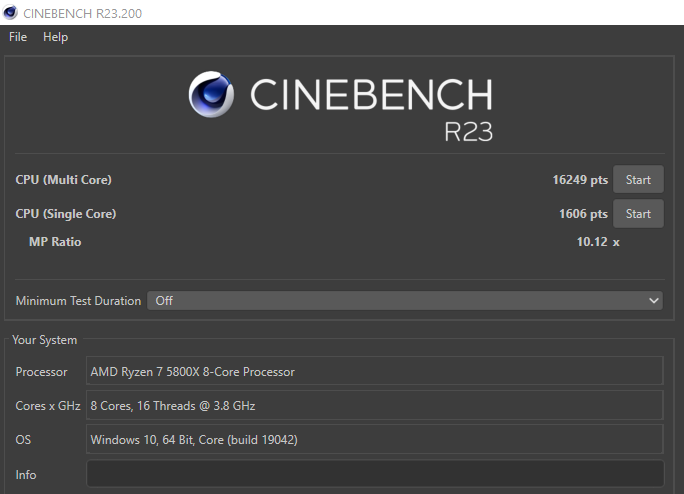Start the CPU Single Core test

[638, 213]
